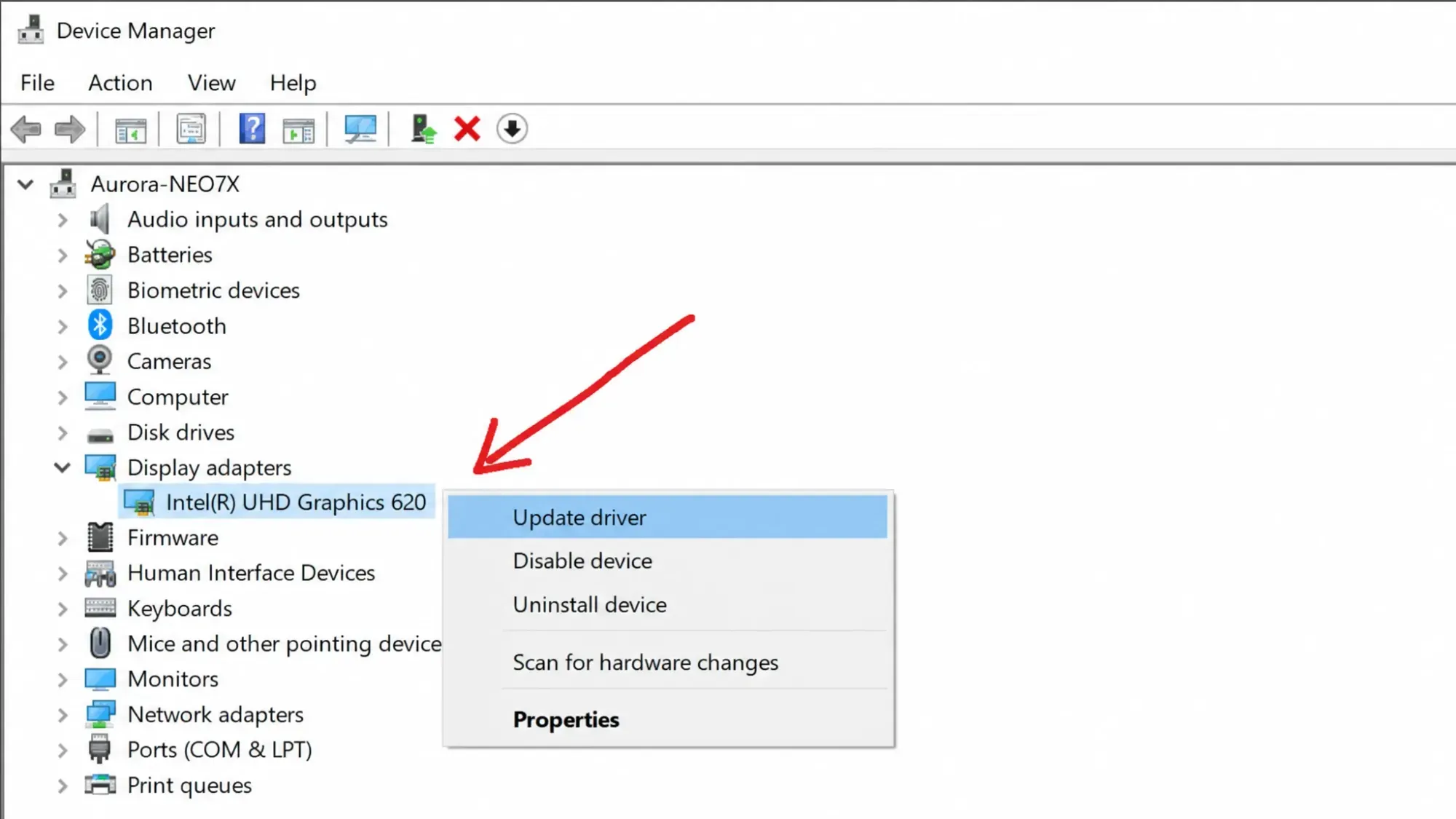
Task: Click the Network adapters icon
Action: click(100, 714)
